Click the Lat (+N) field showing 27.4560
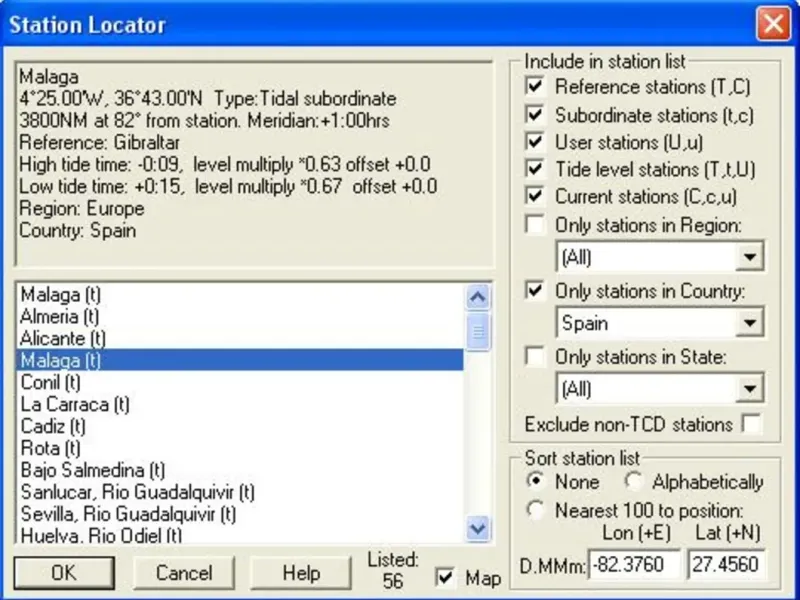 point(727,565)
